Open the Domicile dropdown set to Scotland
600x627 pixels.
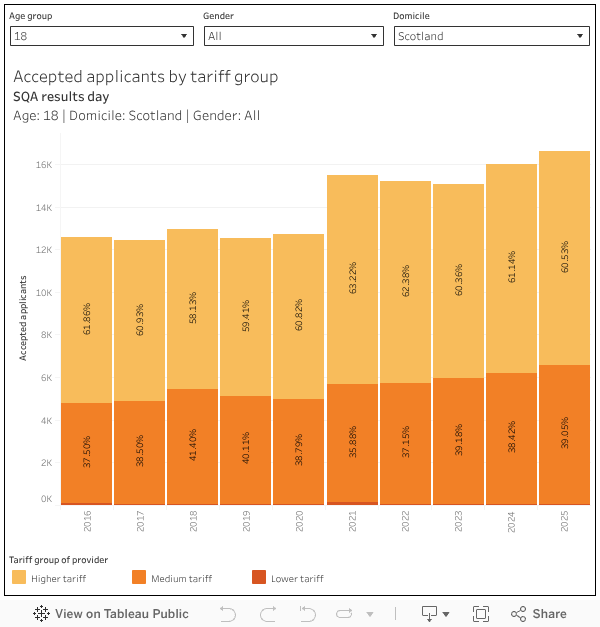(491, 36)
